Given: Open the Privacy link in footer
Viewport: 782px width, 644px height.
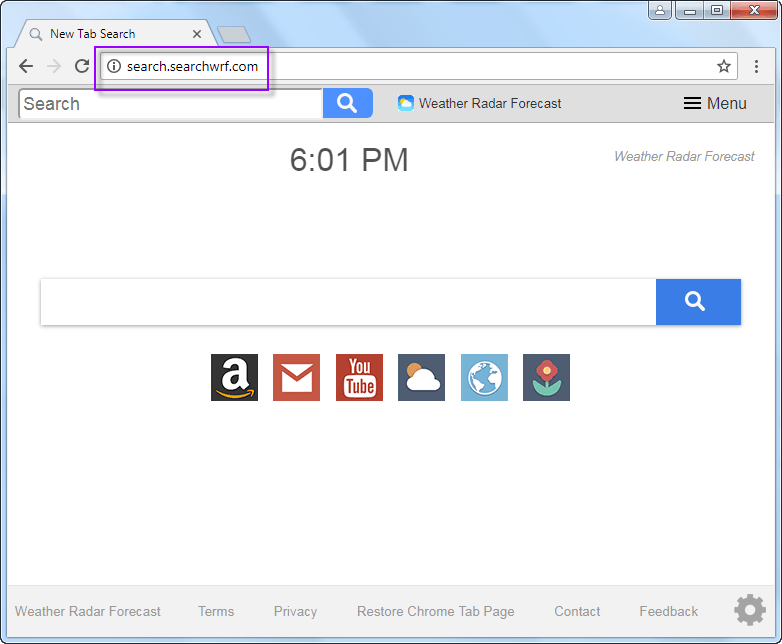Looking at the screenshot, I should 295,611.
